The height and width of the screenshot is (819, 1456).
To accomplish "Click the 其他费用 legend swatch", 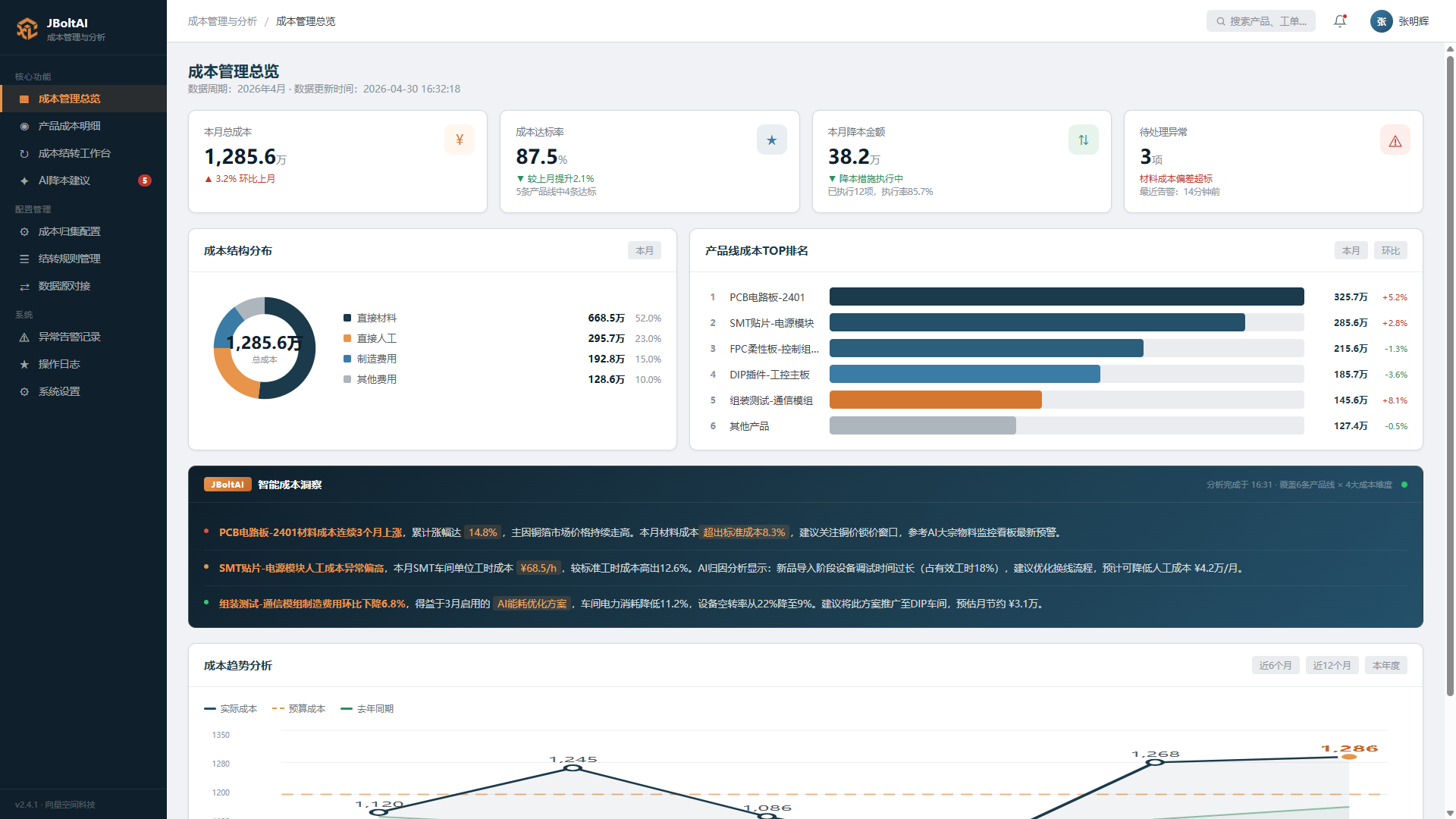I will click(347, 379).
